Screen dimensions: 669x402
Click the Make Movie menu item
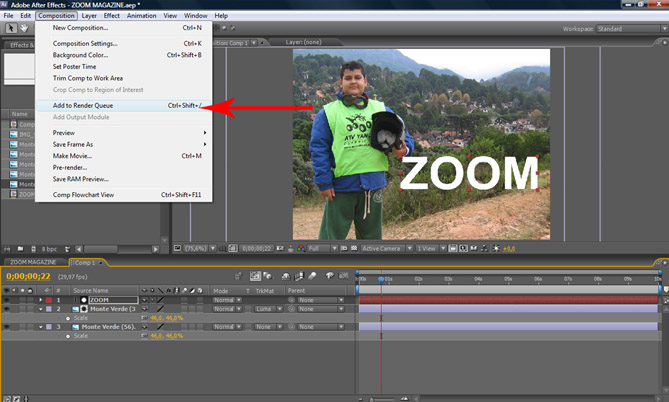click(73, 156)
